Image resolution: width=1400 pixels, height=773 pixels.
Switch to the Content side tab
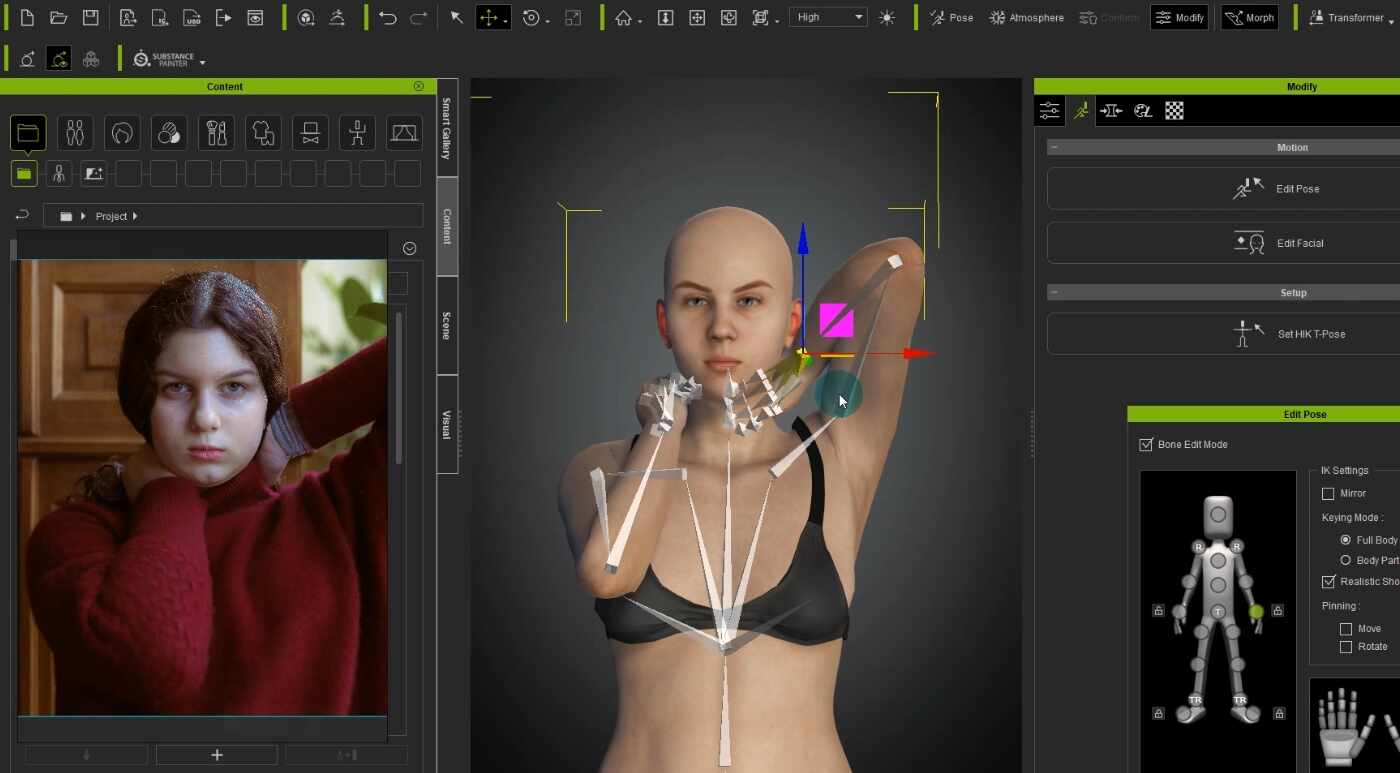(447, 226)
